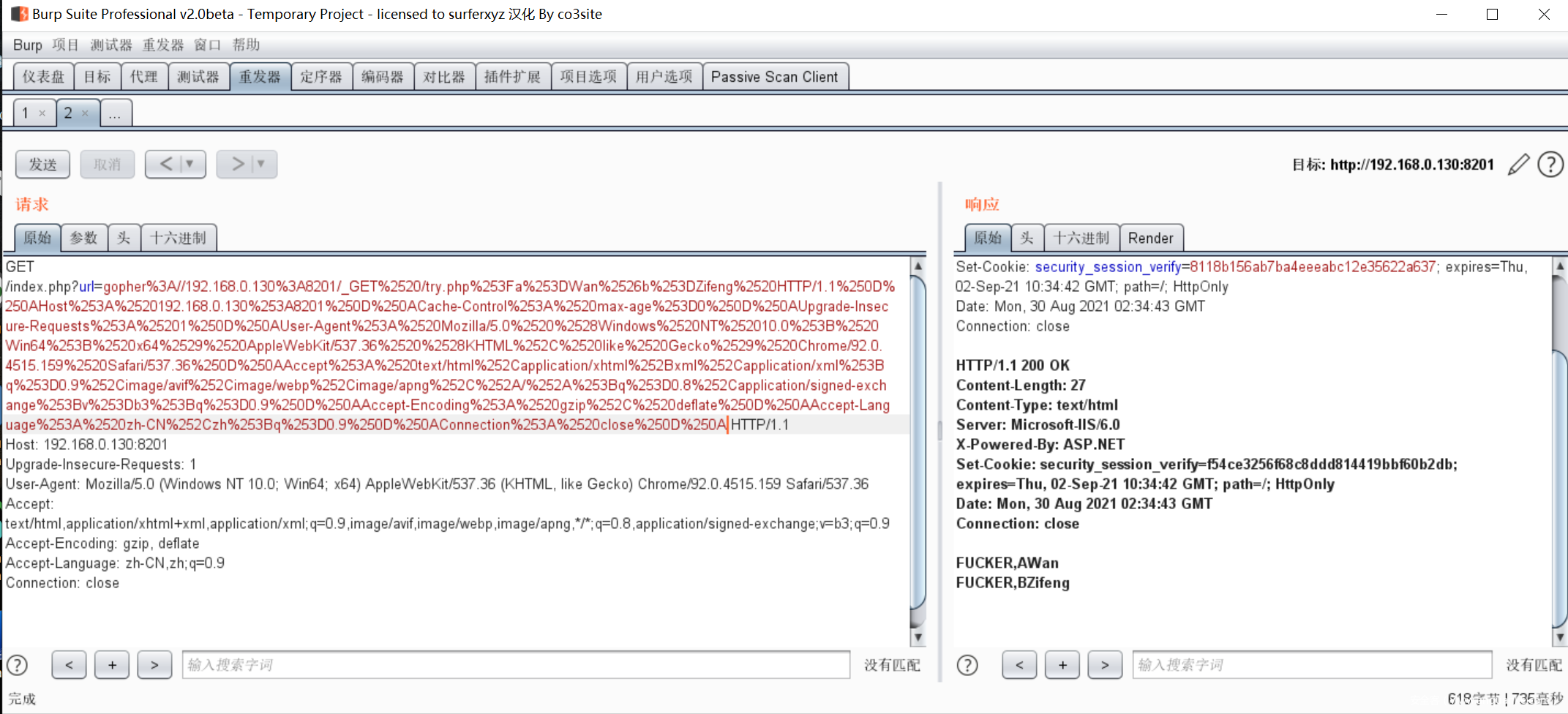This screenshot has height=714, width=1568.
Task: Click the Accept-Encoding: gzip, deflate line
Action: pos(102,544)
